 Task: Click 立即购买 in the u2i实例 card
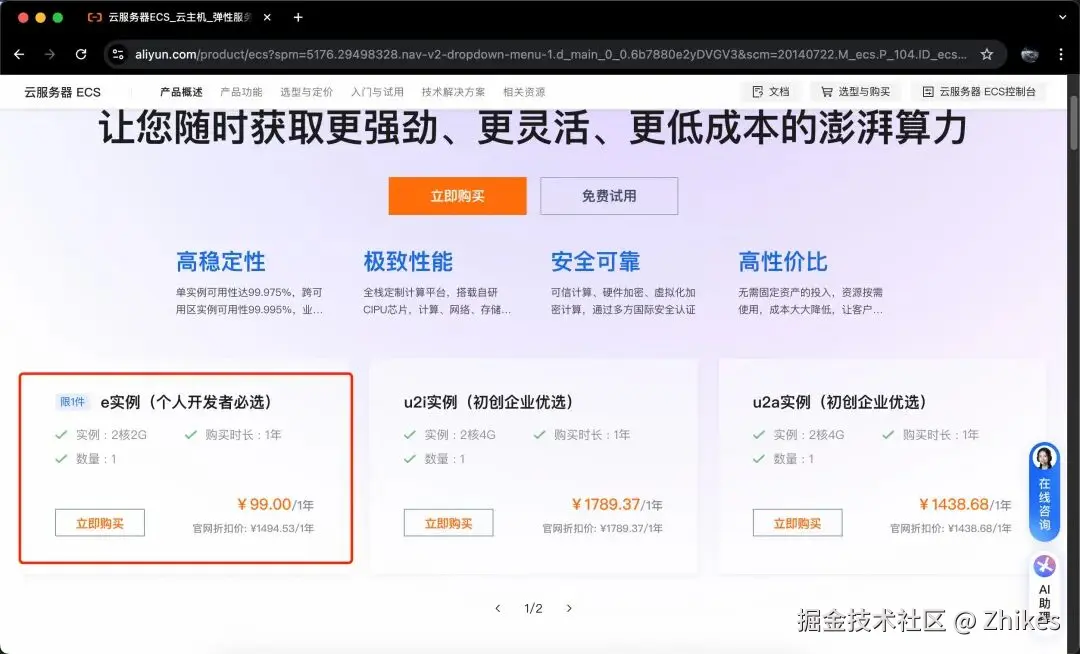[x=448, y=523]
